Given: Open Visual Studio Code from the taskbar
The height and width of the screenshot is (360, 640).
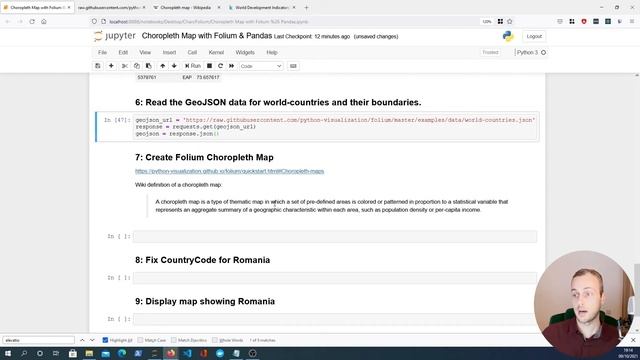Looking at the screenshot, I should point(187,353).
